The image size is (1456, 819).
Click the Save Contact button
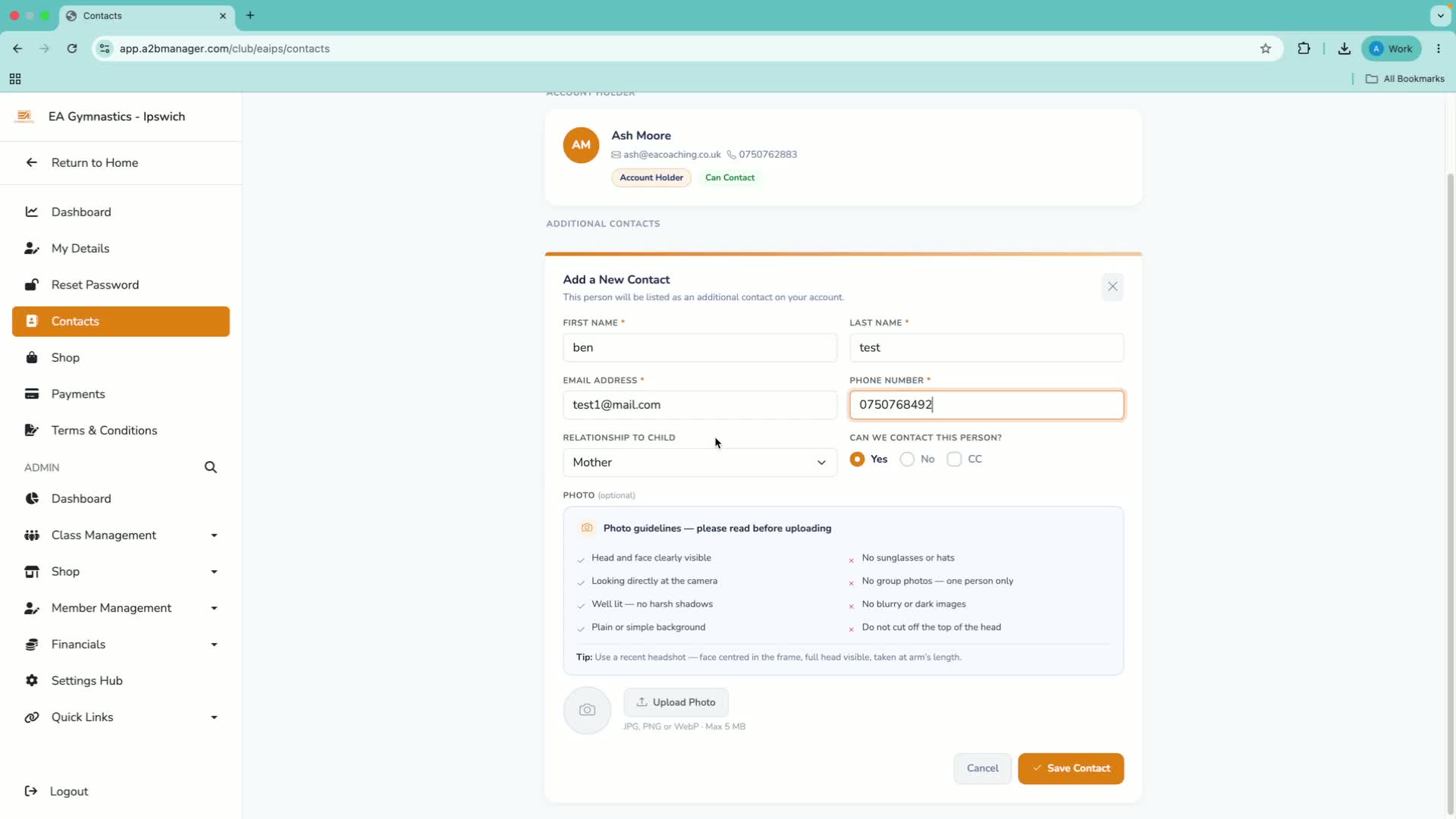click(1071, 768)
